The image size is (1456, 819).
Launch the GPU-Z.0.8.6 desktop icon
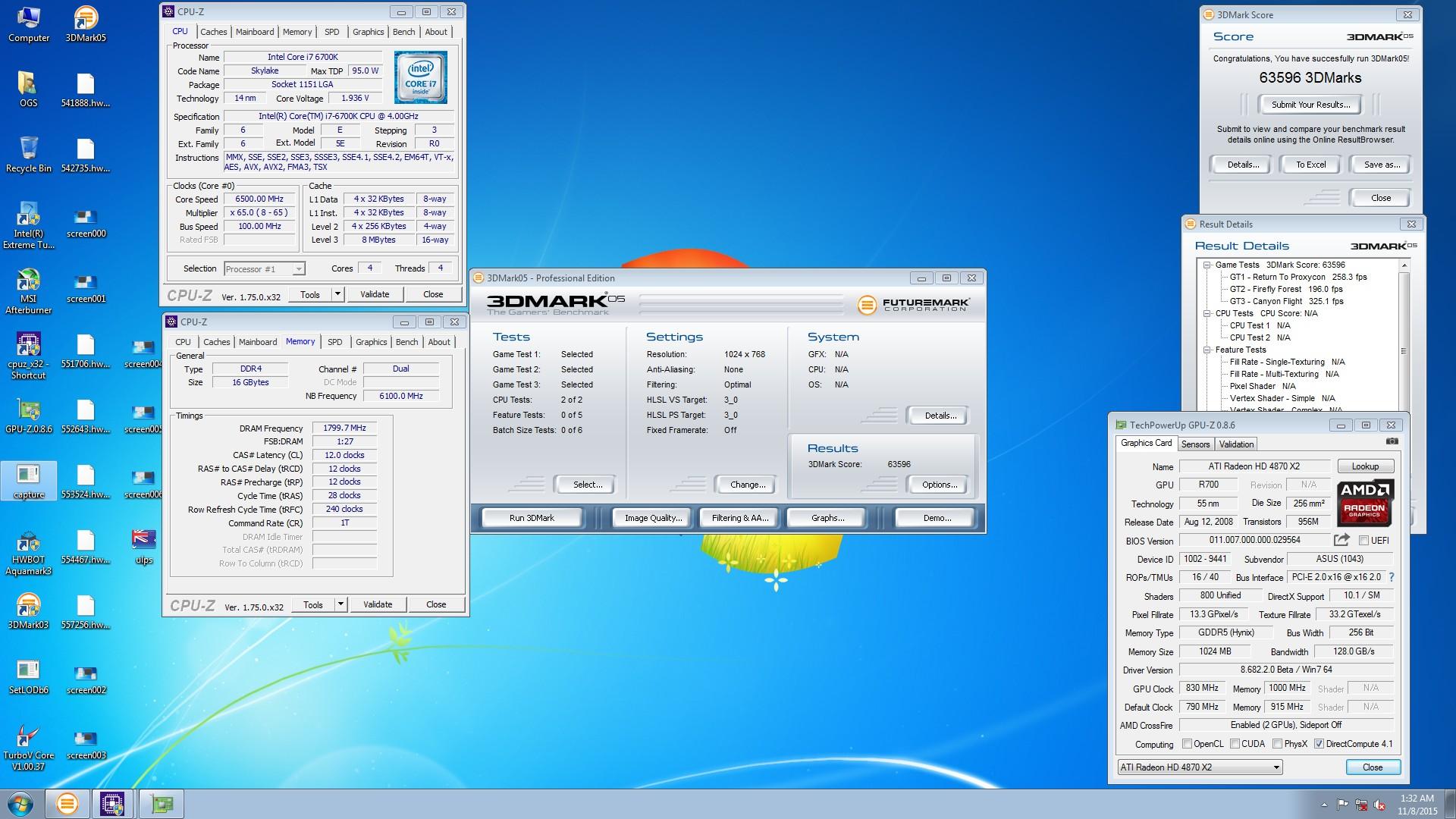point(28,416)
